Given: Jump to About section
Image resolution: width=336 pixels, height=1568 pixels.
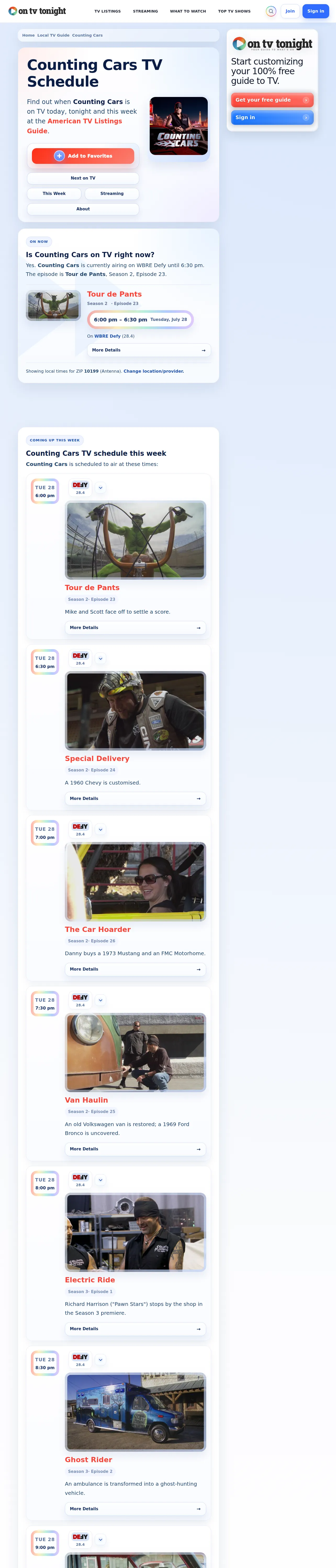Looking at the screenshot, I should pyautogui.click(x=83, y=209).
